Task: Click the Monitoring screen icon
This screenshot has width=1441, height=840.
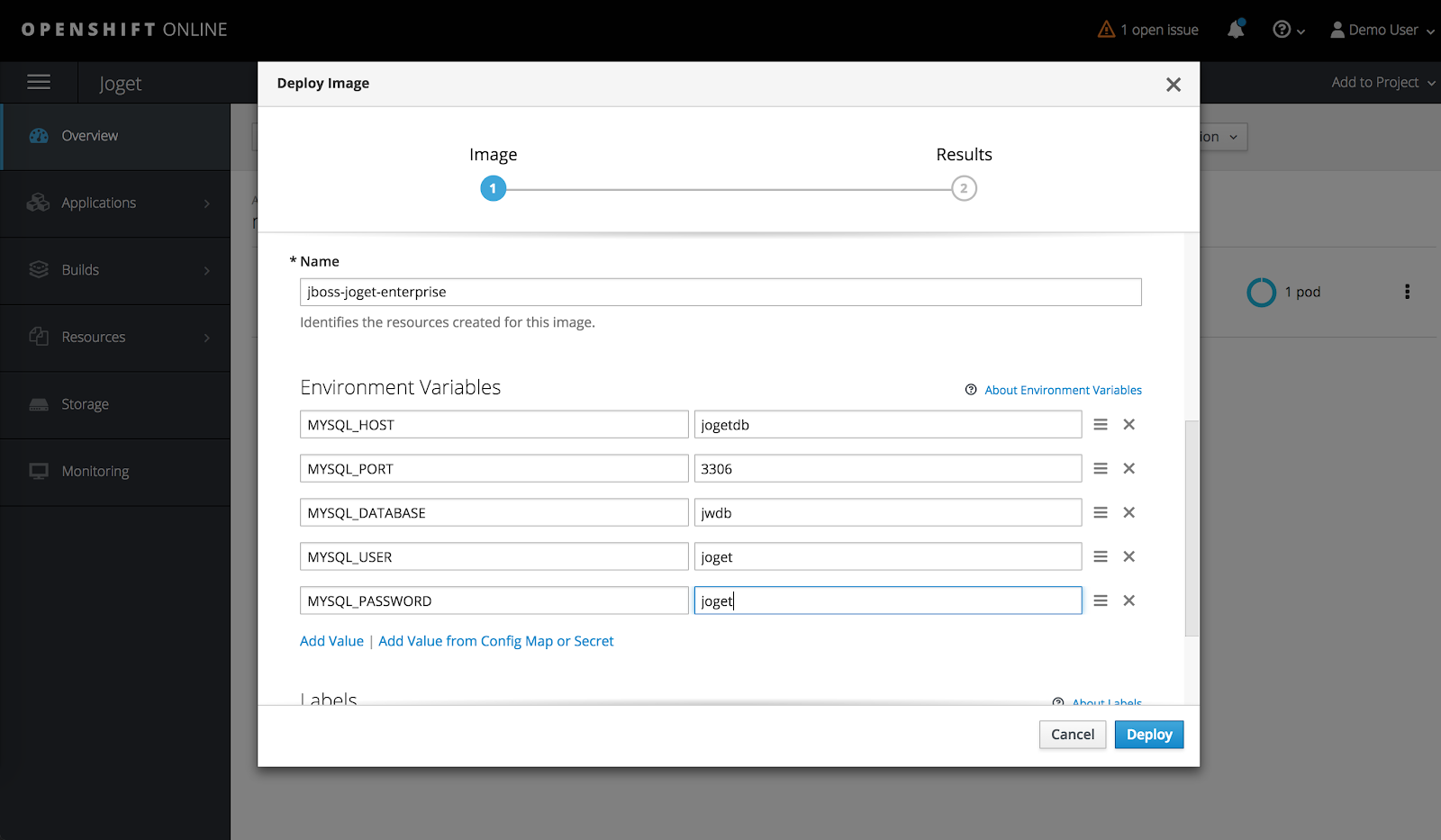Action: tap(39, 471)
